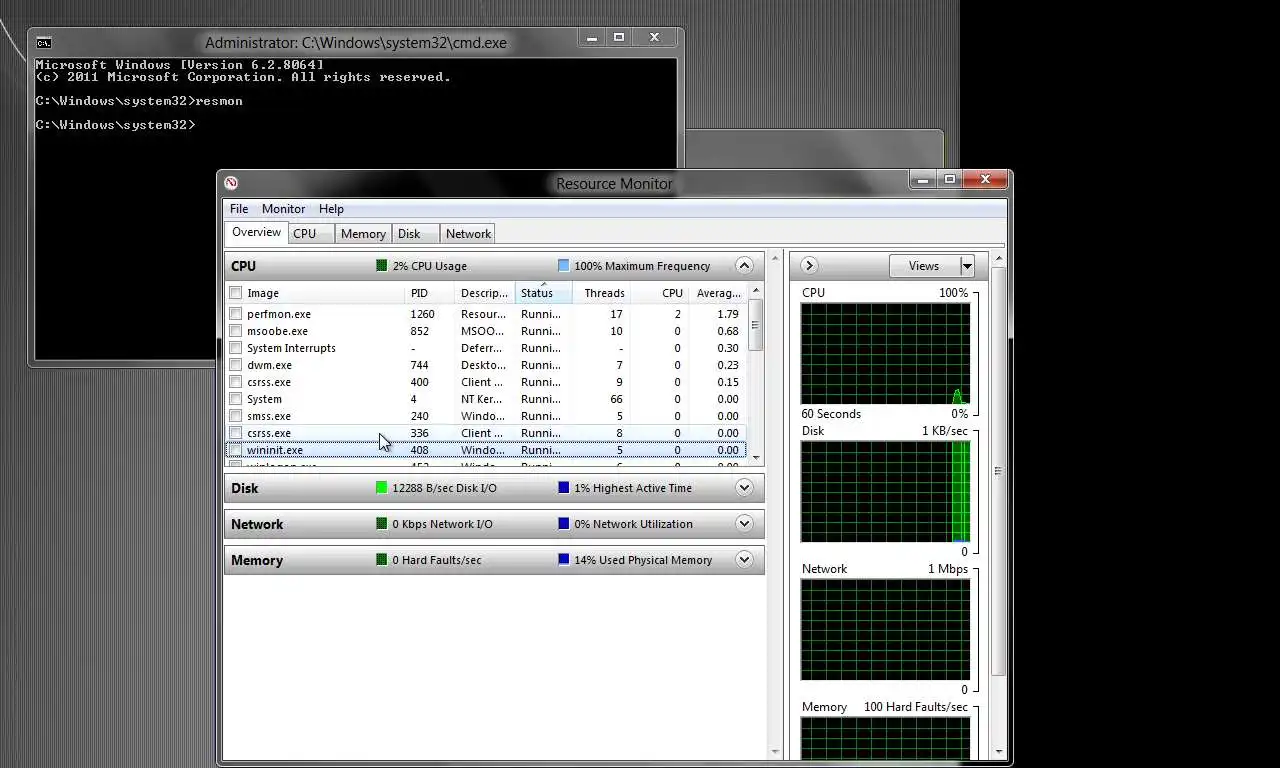Click the Resource Monitor title bar icon
This screenshot has height=768, width=1280.
pos(231,183)
